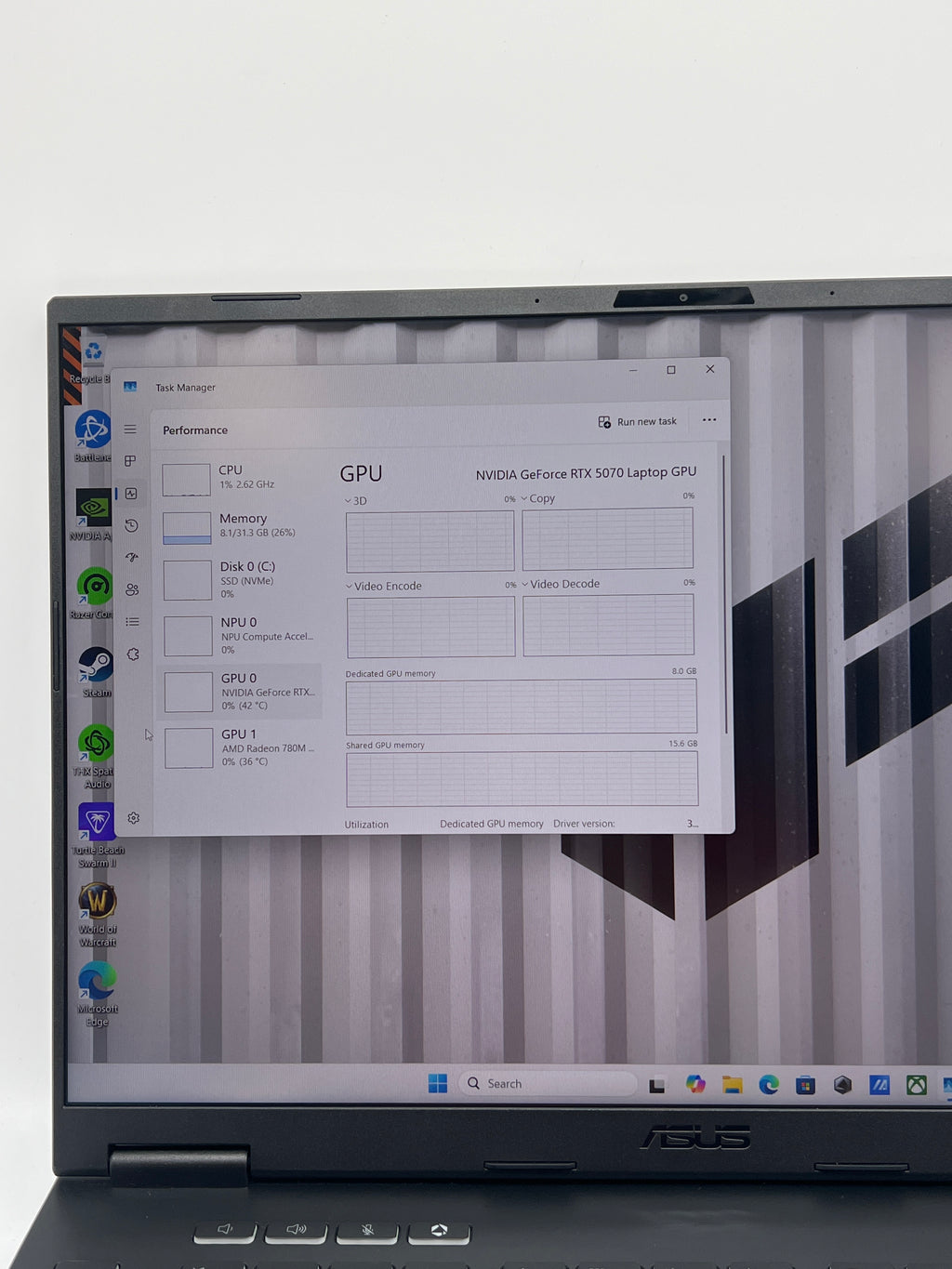Viewport: 952px width, 1269px height.
Task: Click Run new task button
Action: (638, 422)
